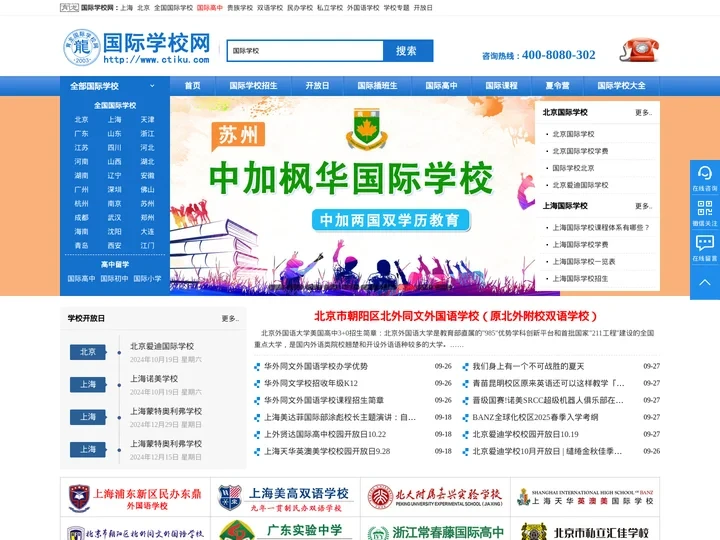720x540 pixels.
Task: Open the 在线留言 message icon
Action: [705, 248]
